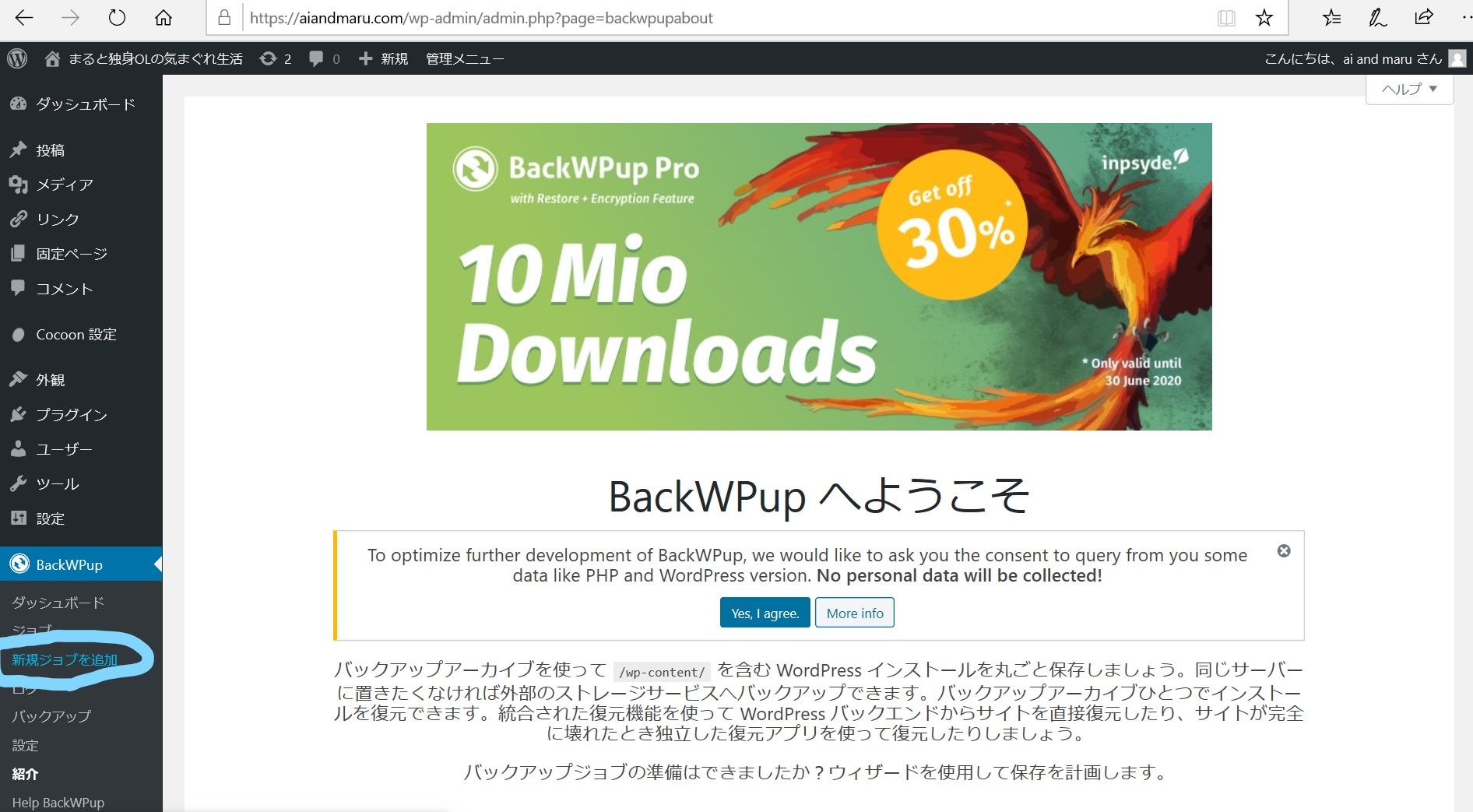
Task: Open the 外観 appearance menu
Action: coord(81,380)
